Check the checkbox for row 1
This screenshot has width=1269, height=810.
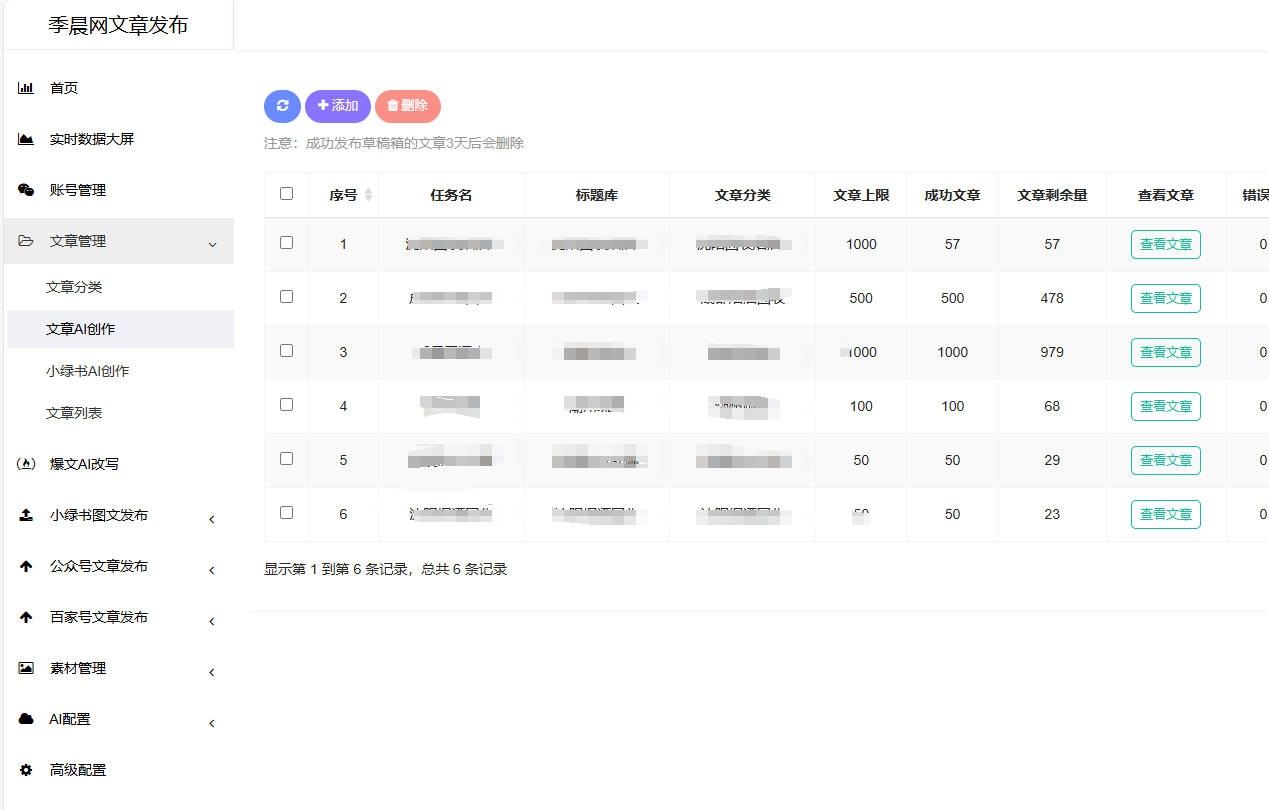286,244
